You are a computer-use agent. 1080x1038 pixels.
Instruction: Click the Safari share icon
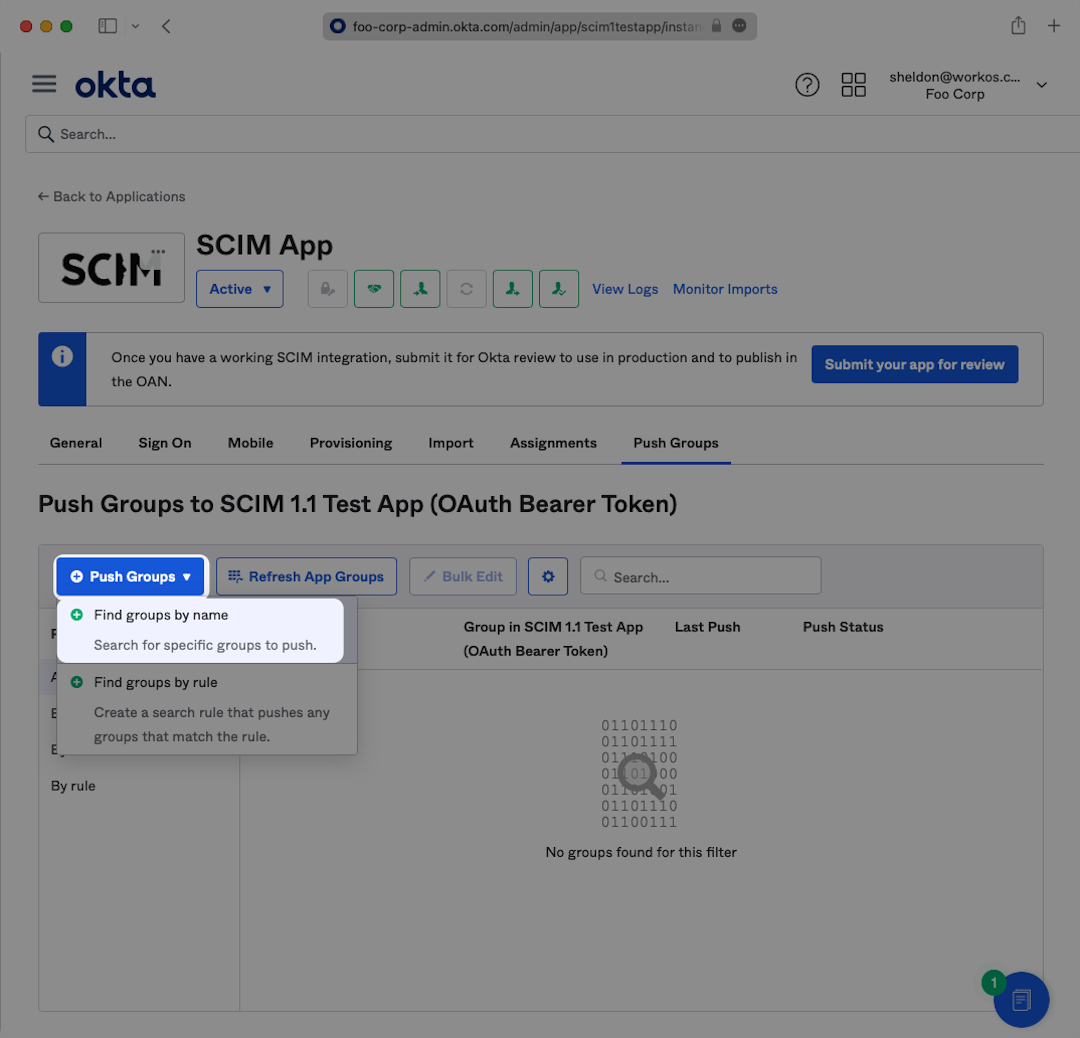[x=1018, y=26]
